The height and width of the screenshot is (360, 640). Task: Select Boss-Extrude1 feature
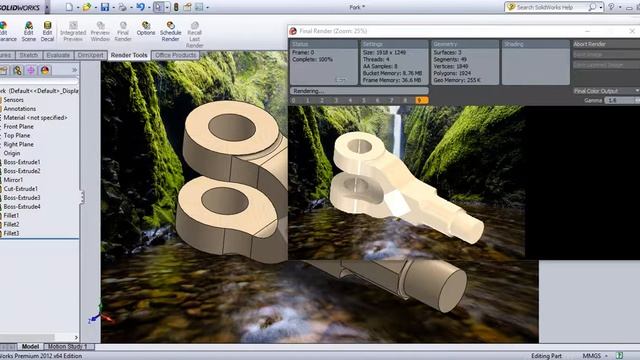[22, 162]
